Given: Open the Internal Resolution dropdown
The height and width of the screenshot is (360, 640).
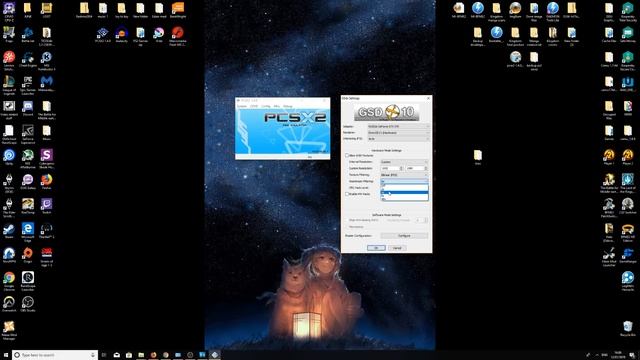Looking at the screenshot, I should 404,162.
